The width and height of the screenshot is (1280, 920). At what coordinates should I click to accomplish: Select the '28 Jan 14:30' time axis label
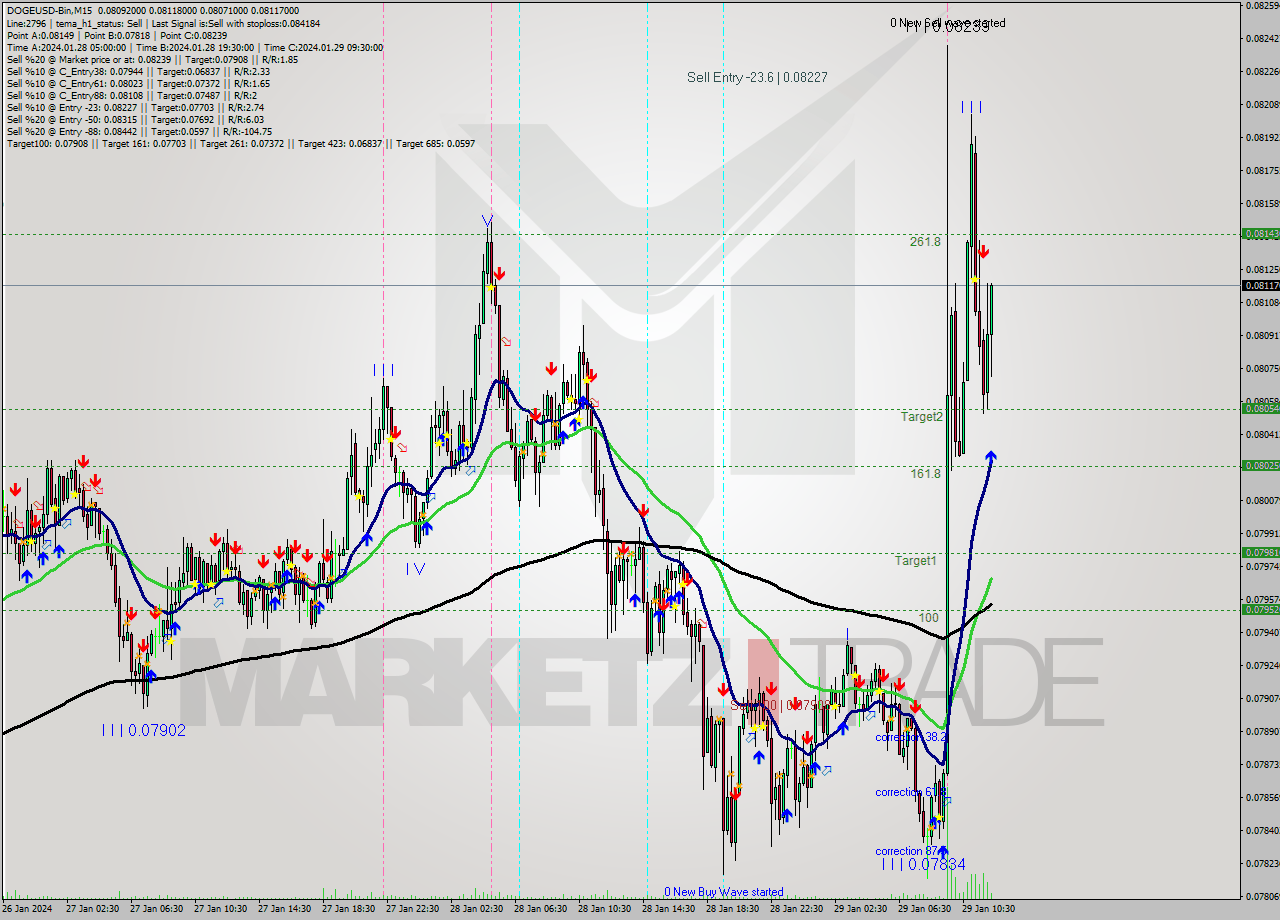click(x=668, y=909)
